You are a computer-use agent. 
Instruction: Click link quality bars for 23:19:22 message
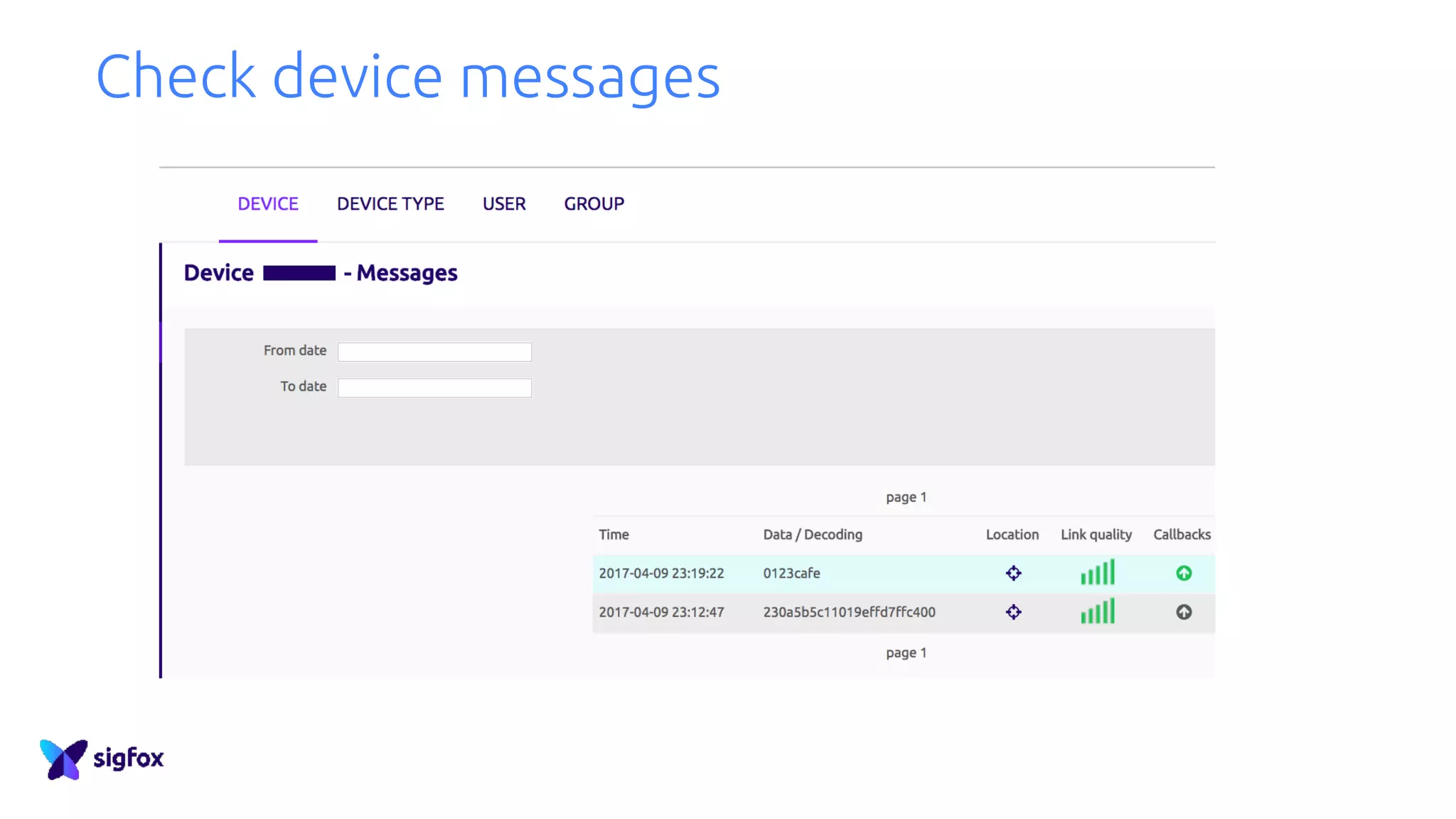[x=1098, y=572]
